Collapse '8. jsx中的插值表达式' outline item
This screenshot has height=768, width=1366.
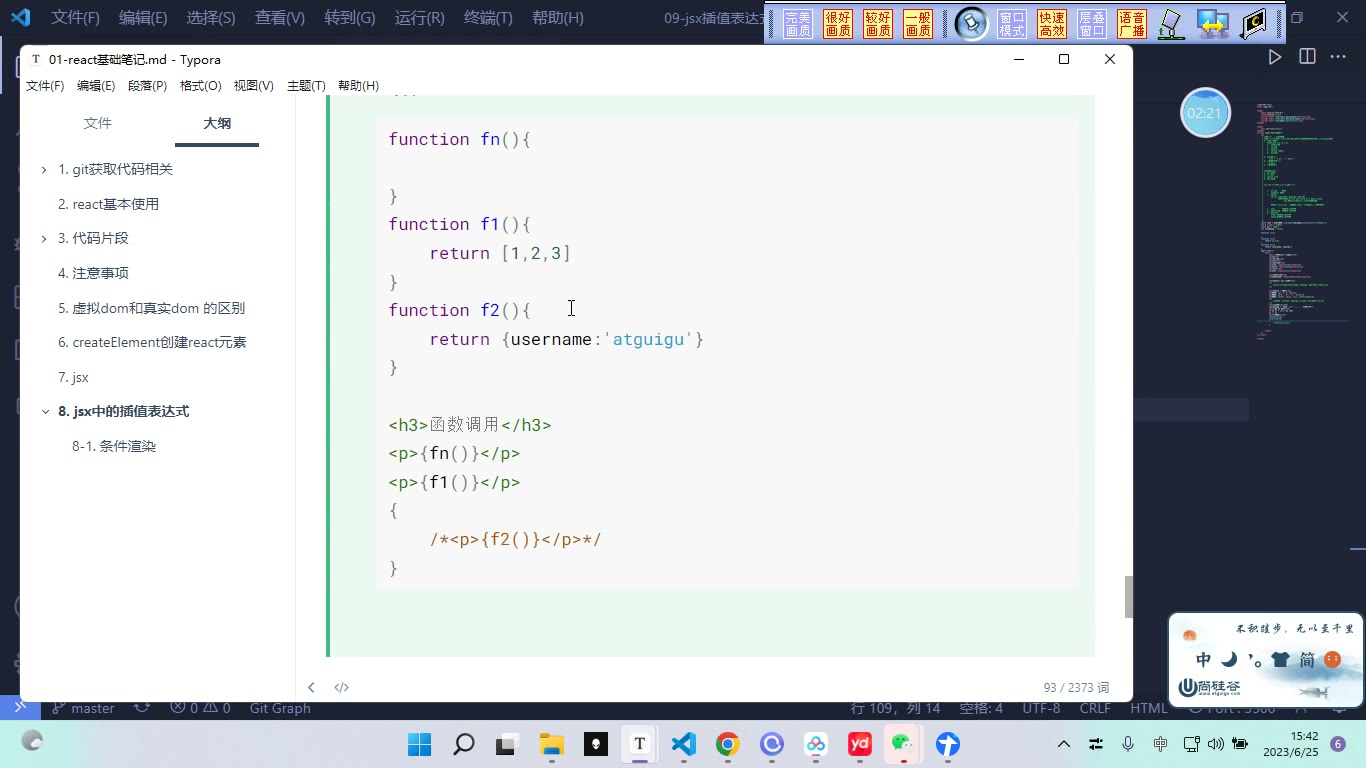[x=44, y=412]
